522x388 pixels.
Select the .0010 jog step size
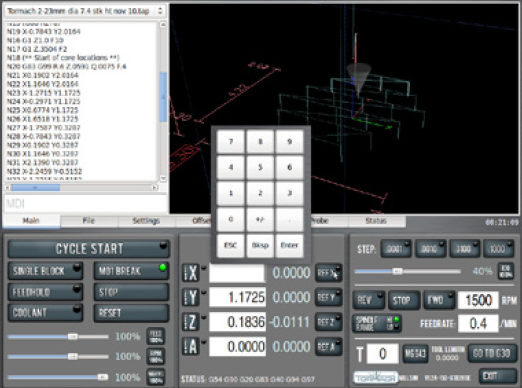tap(430, 249)
